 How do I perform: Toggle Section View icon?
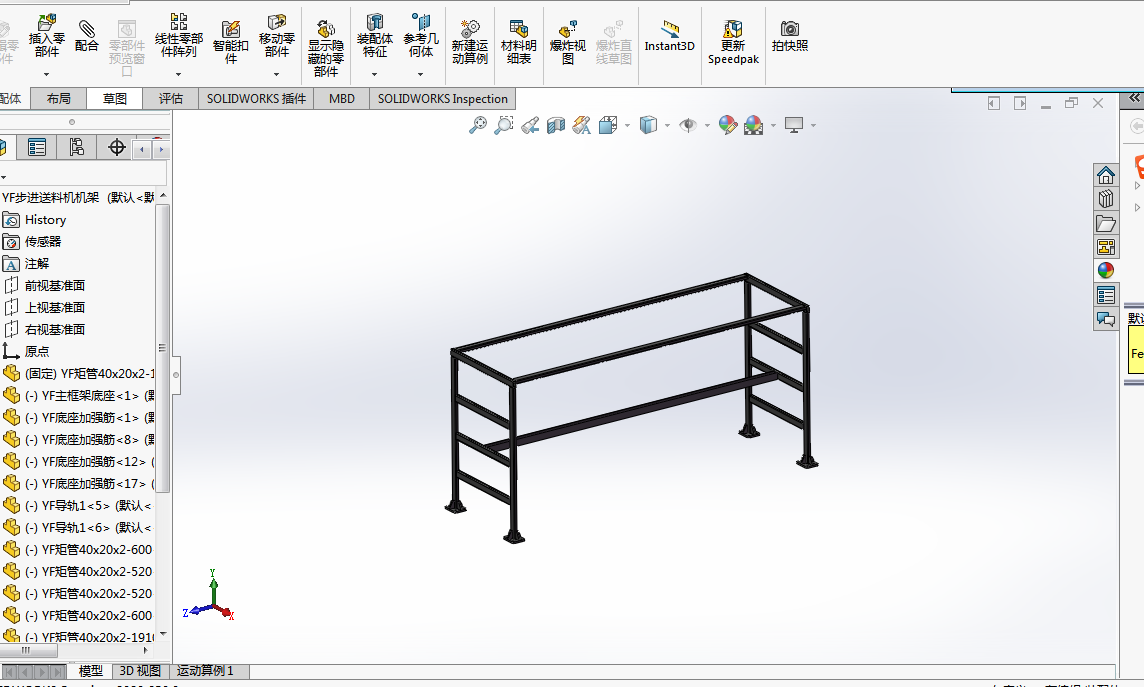(x=556, y=125)
